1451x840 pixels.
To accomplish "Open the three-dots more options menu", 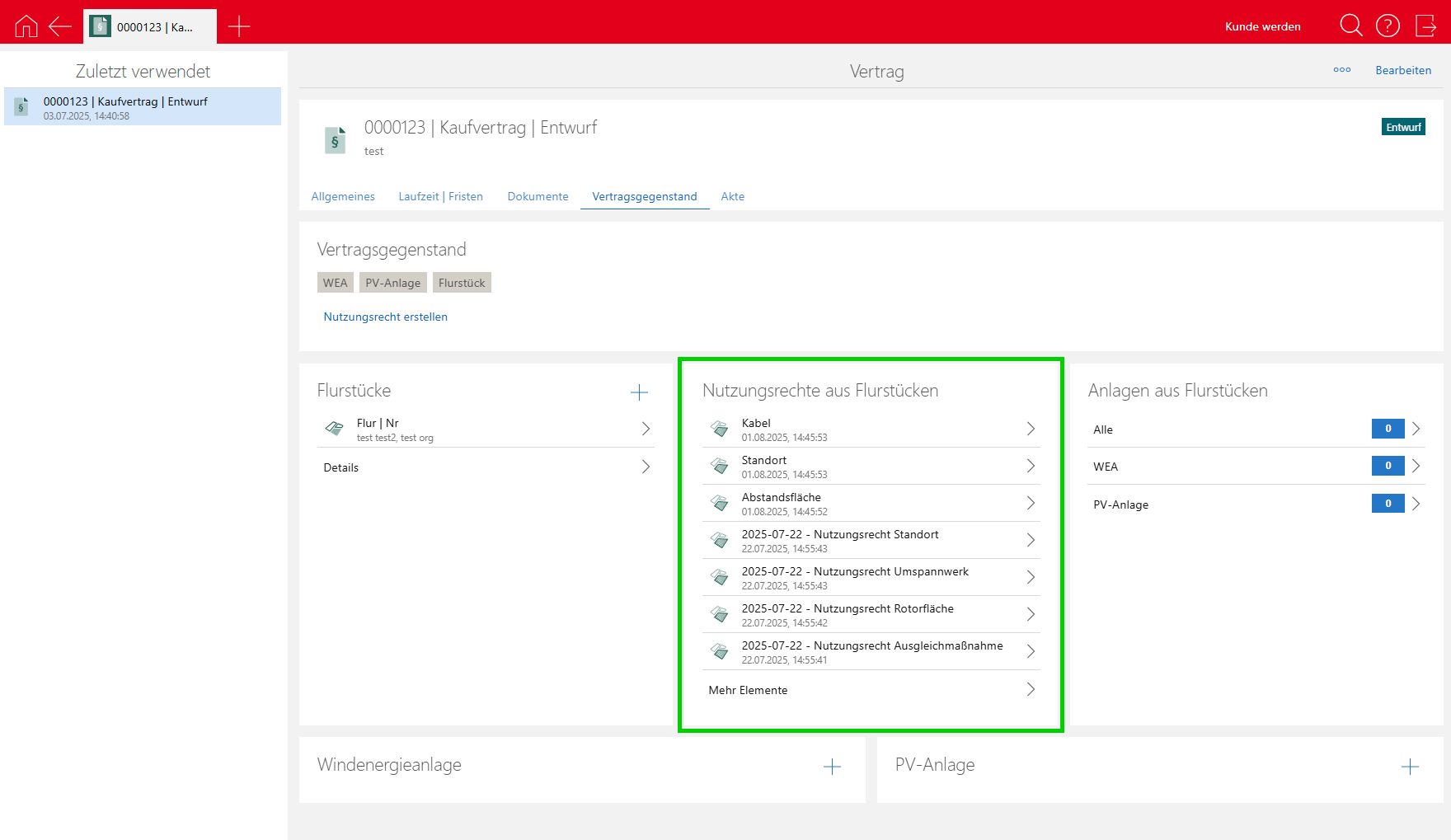I will point(1341,70).
